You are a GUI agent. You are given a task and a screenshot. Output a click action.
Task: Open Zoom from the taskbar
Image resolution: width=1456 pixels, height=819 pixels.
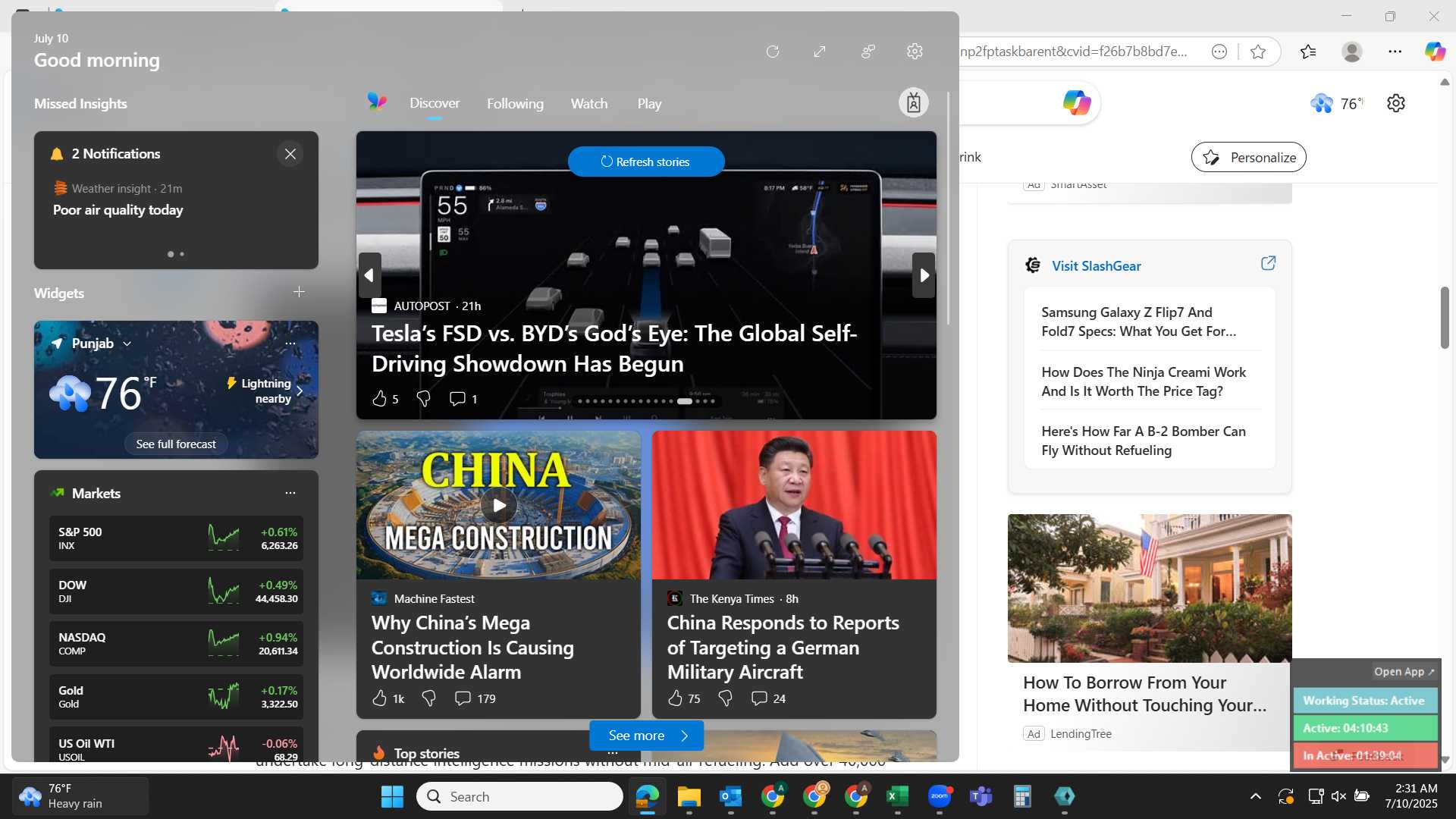point(939,796)
